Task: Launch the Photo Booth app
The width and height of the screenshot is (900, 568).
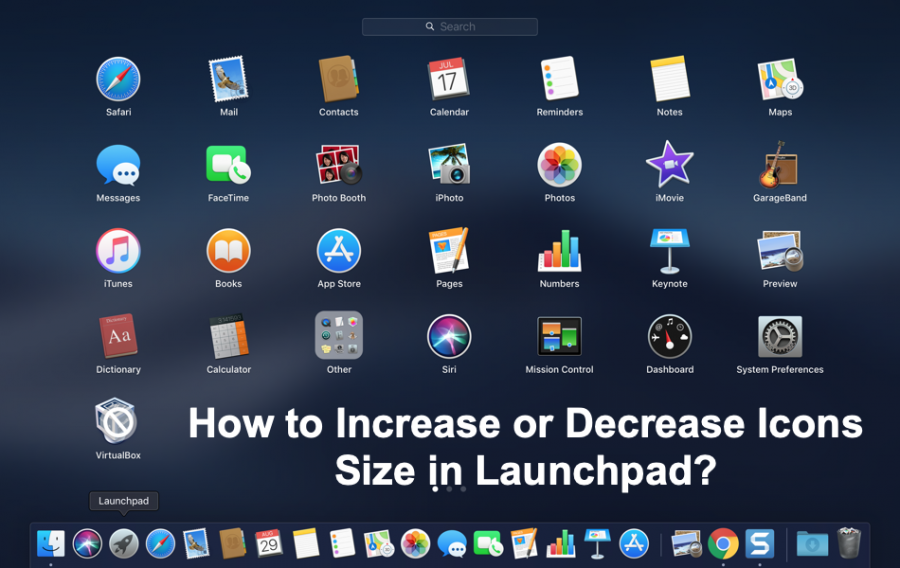Action: (339, 165)
